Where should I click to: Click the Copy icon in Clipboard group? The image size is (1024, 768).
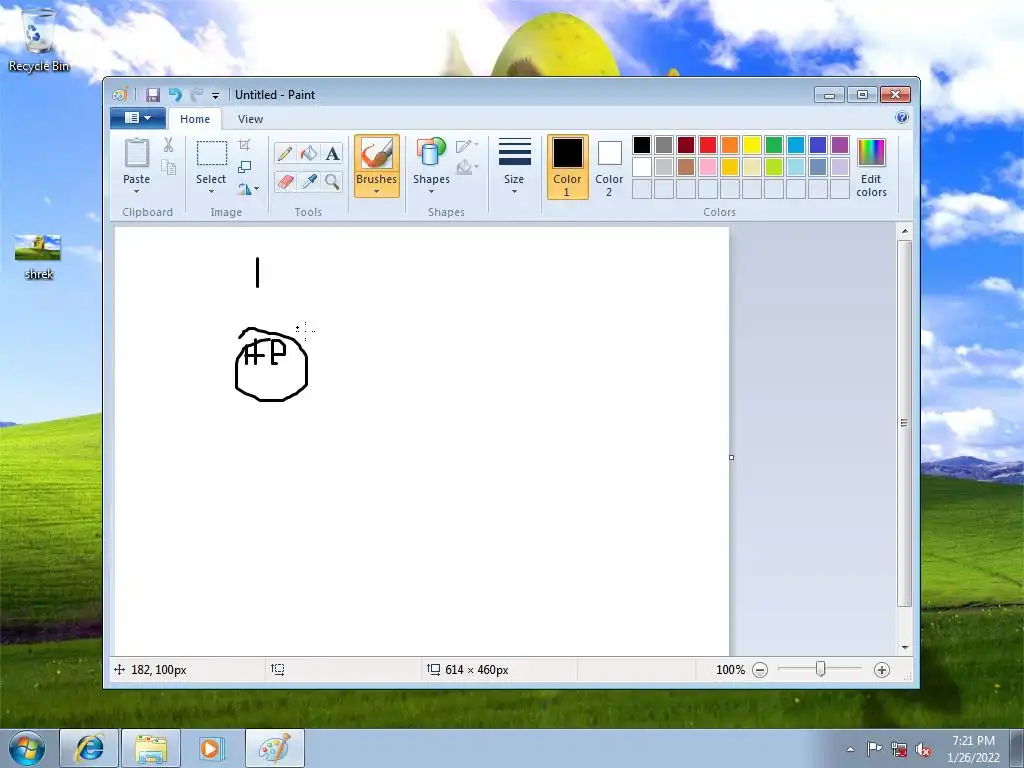pyautogui.click(x=168, y=167)
